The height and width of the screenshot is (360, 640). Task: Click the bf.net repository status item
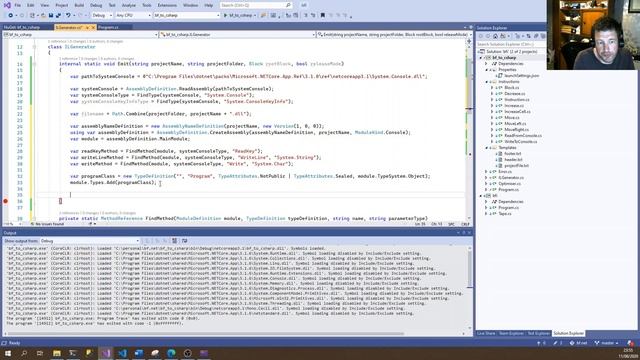coord(579,343)
